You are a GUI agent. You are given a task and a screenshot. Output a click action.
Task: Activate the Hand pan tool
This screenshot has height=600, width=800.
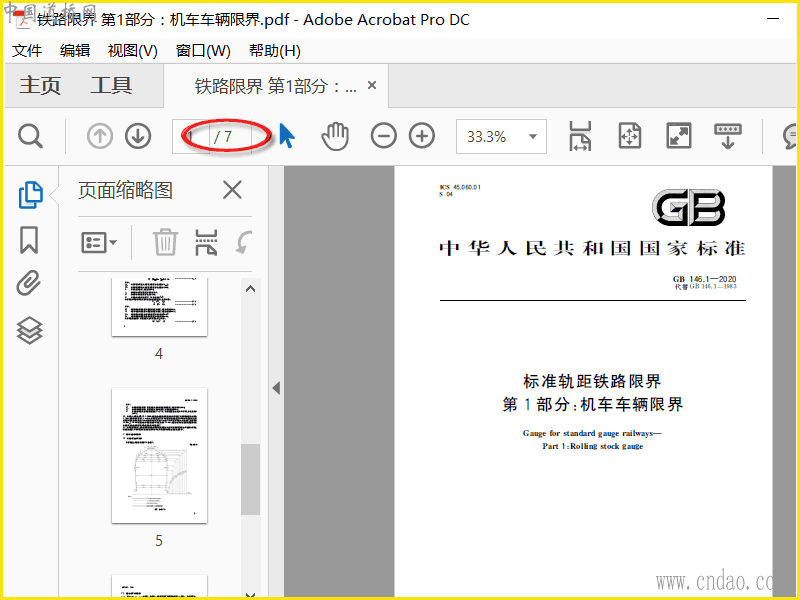coord(335,136)
